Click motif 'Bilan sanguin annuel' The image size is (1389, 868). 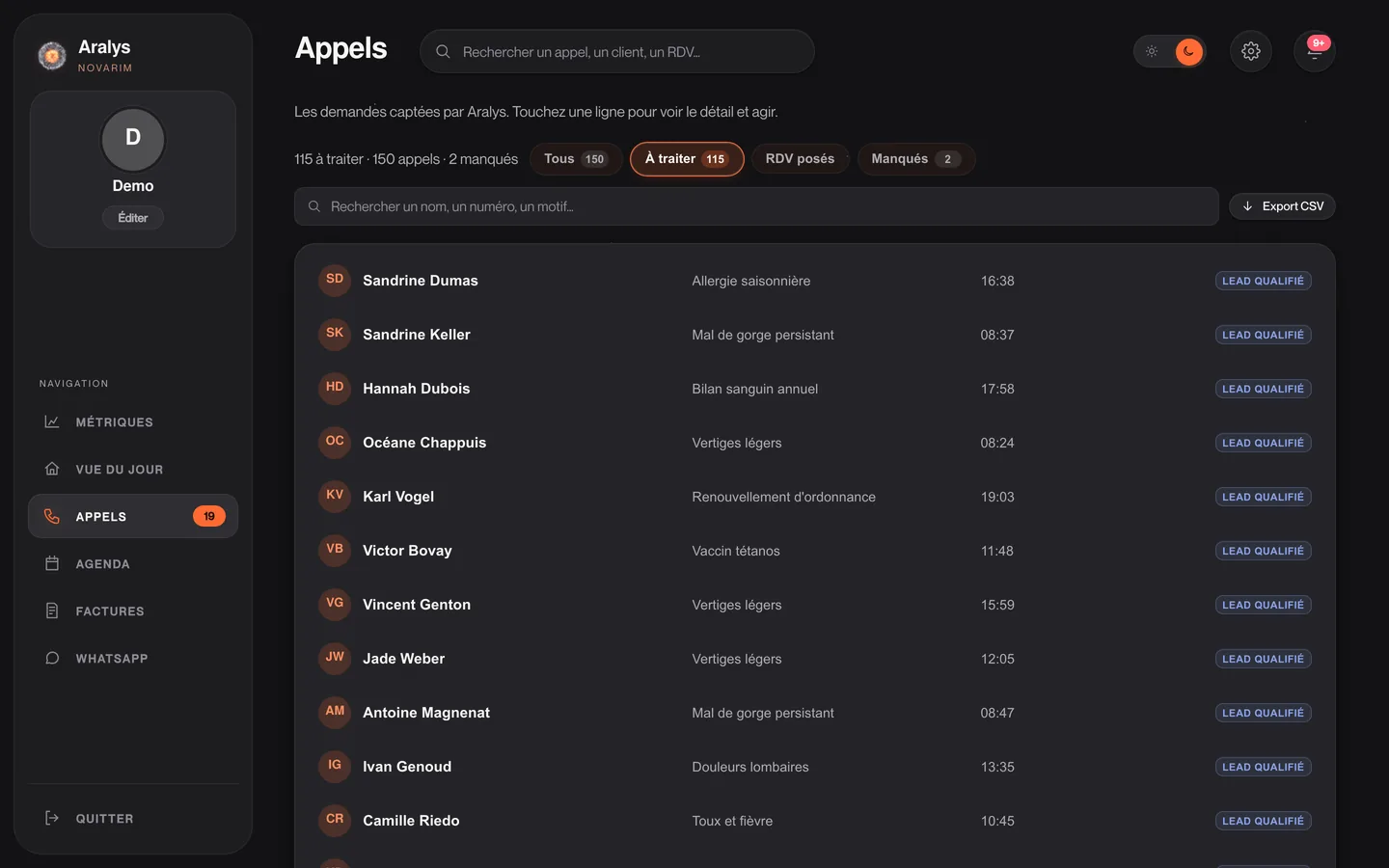(x=755, y=389)
